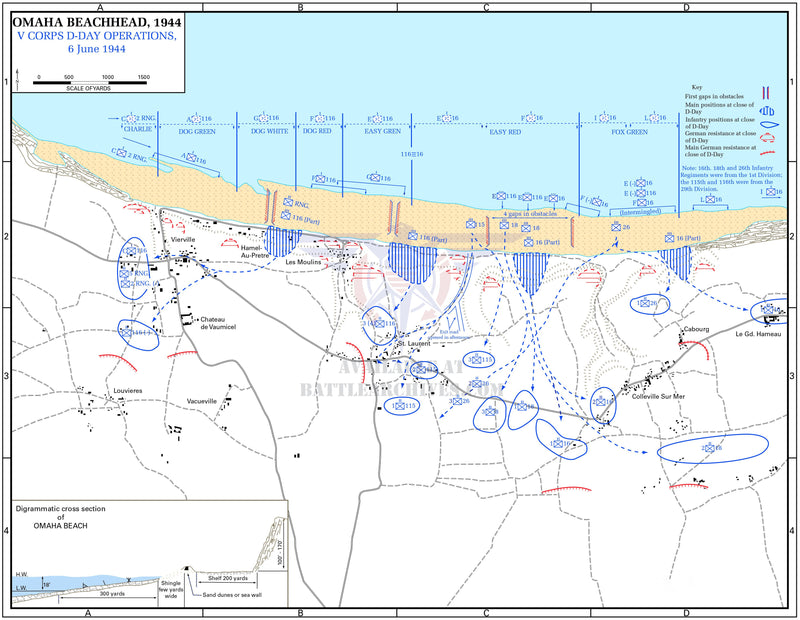This screenshot has width=800, height=620.
Task: Click the German resistance symbol in the Key
Action: click(x=767, y=138)
